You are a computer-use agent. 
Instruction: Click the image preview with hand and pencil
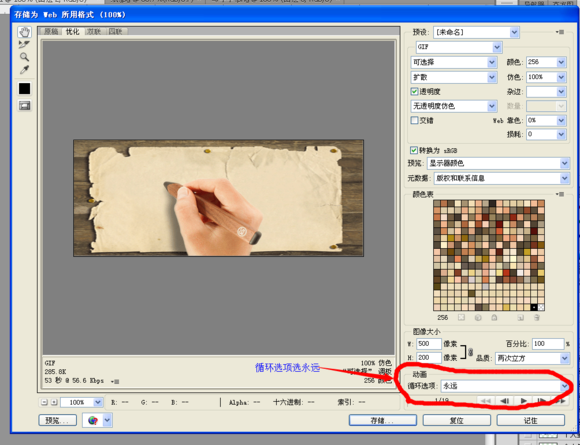218,198
